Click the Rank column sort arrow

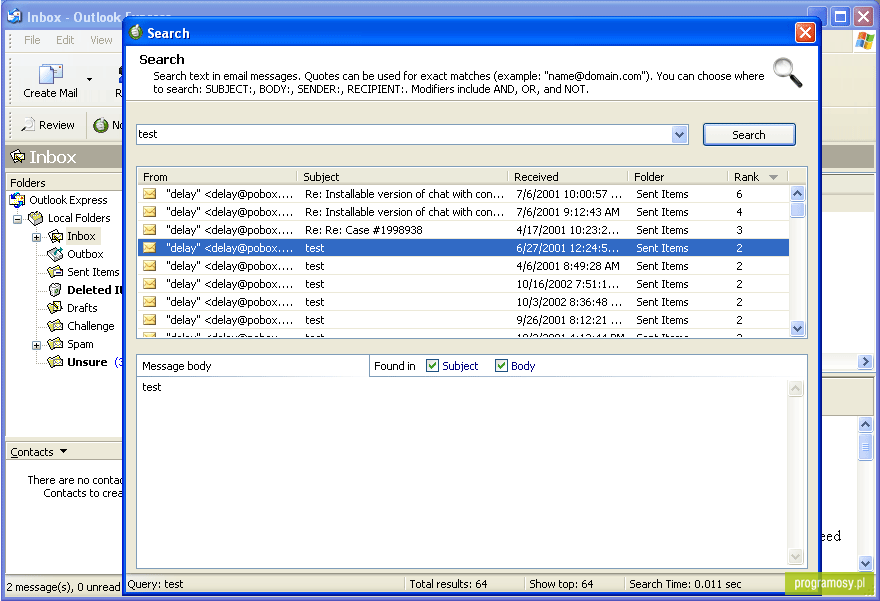773,177
